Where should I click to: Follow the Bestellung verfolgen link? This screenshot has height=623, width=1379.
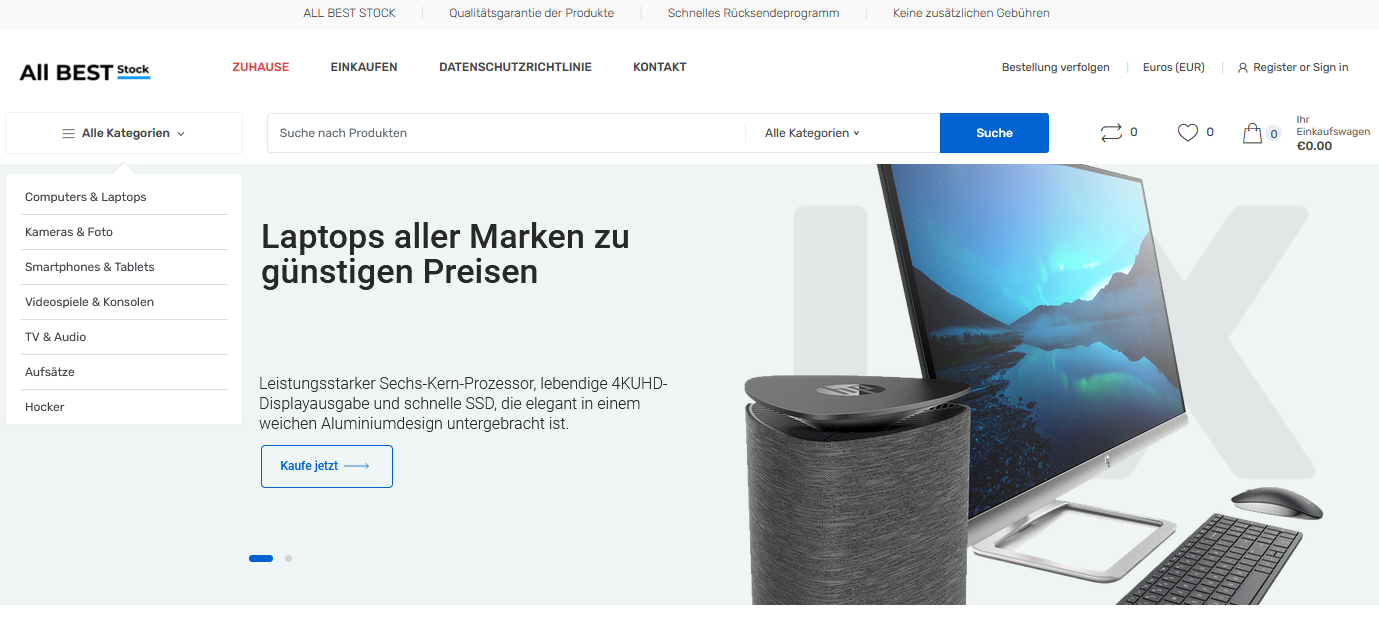click(x=1056, y=68)
